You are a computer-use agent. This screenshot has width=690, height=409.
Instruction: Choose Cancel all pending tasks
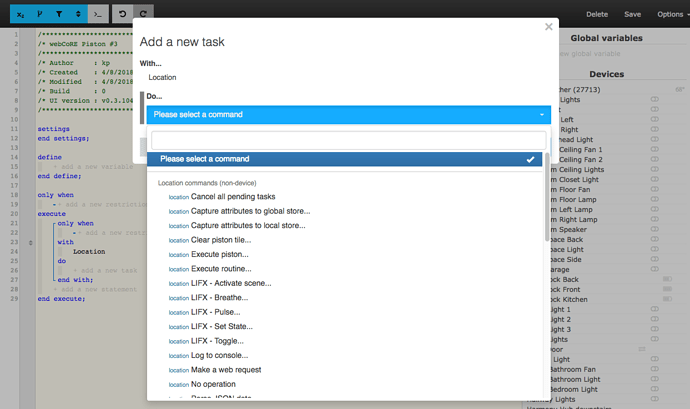233,197
